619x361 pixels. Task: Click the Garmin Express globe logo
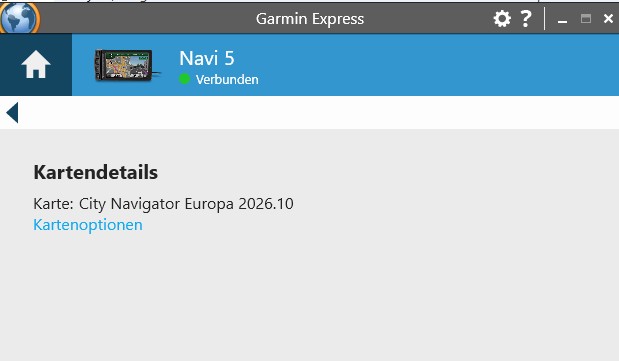19,18
